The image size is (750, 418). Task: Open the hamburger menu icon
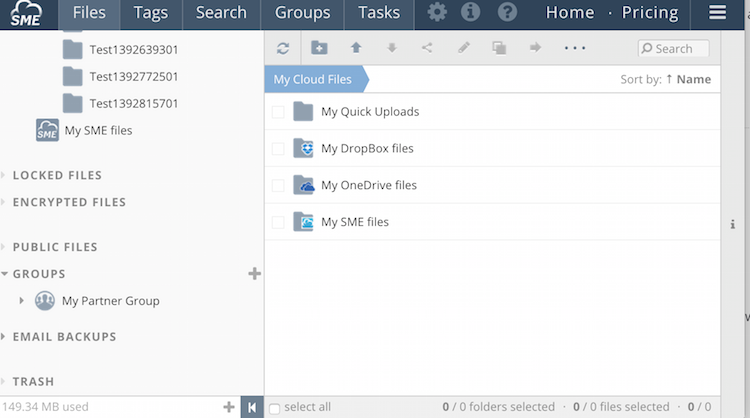[x=716, y=13]
